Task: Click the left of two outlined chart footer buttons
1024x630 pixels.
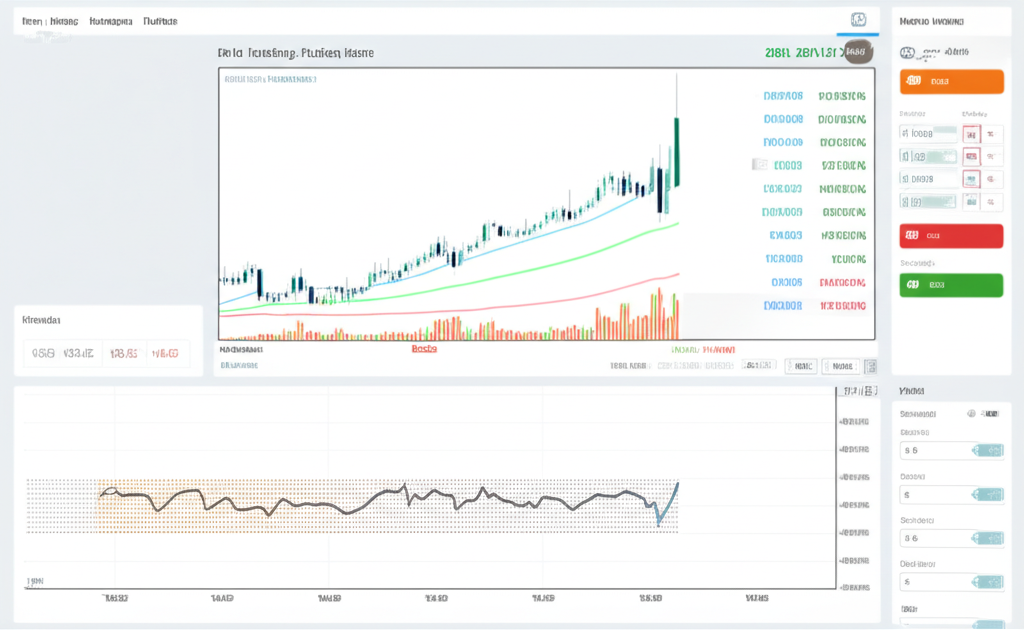Action: tap(801, 366)
